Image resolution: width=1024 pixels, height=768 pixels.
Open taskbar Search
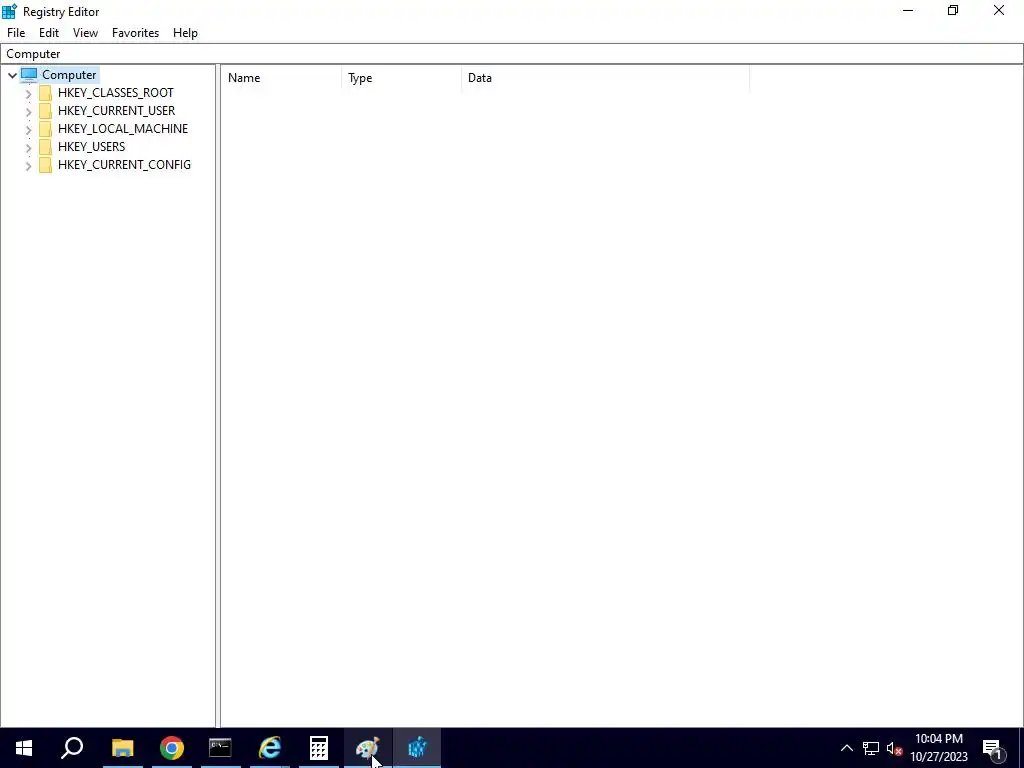tap(72, 748)
